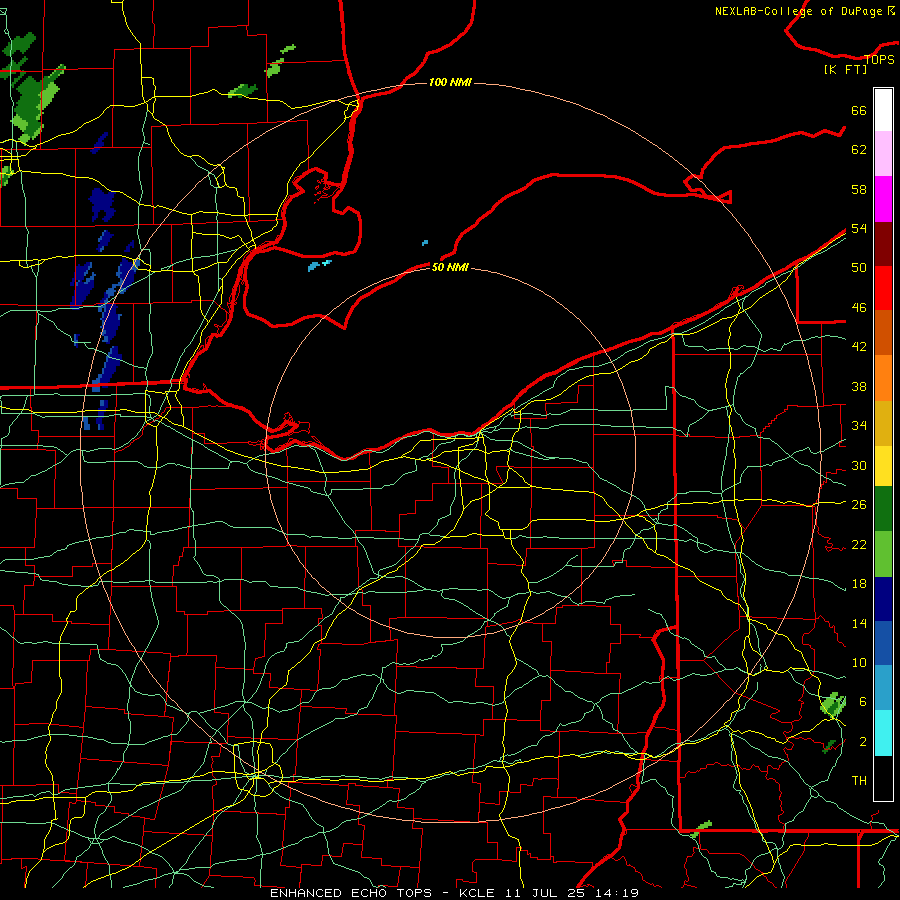This screenshot has height=900, width=900.
Task: Click the '11 JUL 25' date text
Action: [x=547, y=893]
